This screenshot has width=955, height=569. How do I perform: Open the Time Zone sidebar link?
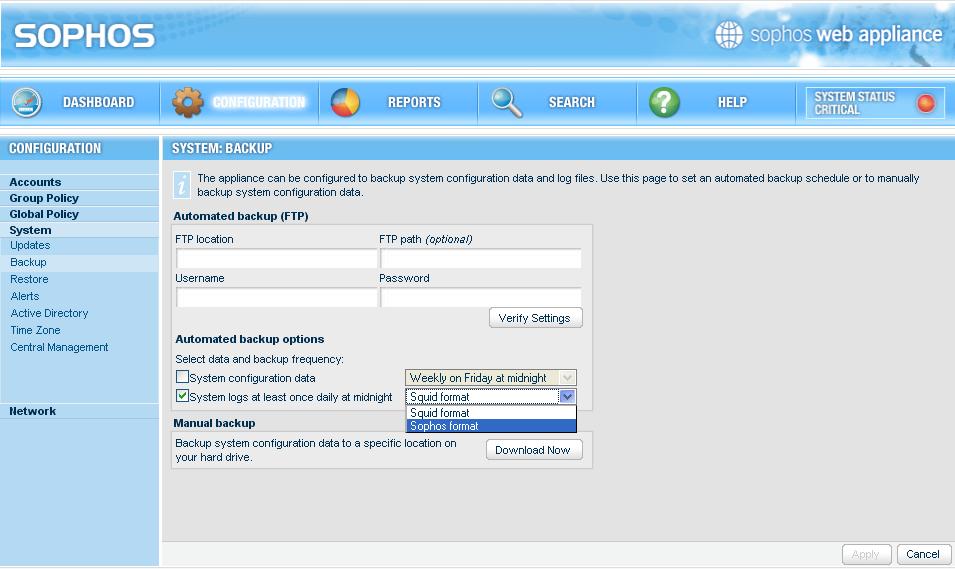coord(35,330)
